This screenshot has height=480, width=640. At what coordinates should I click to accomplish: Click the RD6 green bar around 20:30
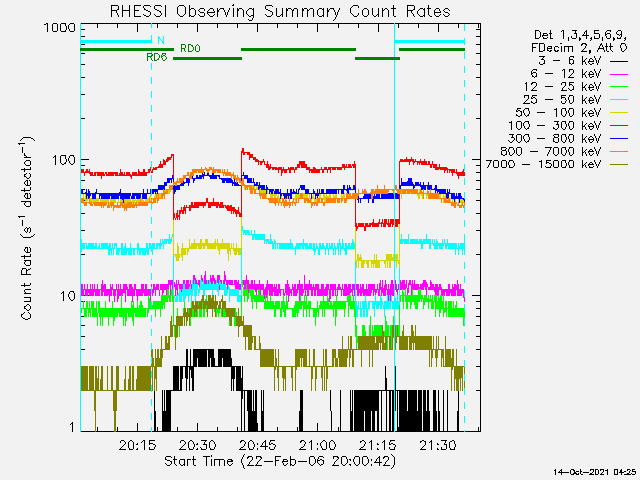(207, 58)
